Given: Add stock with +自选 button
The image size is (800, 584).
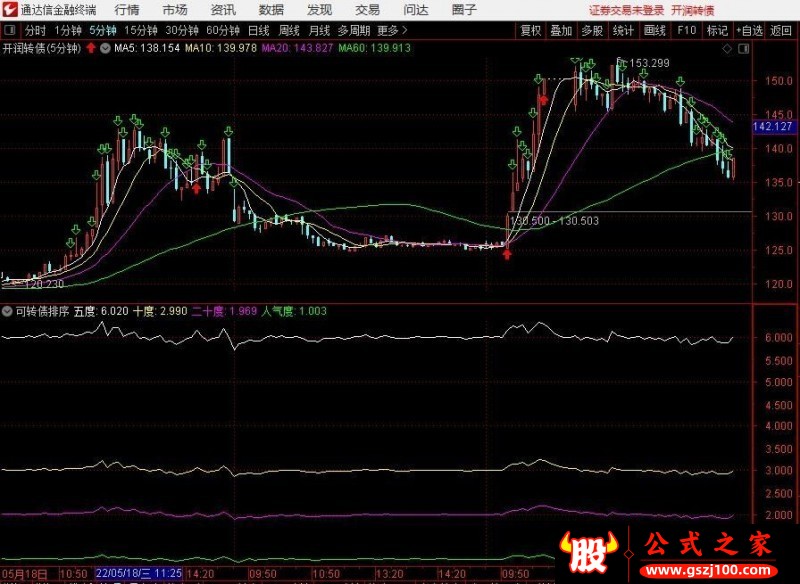Looking at the screenshot, I should 749,30.
